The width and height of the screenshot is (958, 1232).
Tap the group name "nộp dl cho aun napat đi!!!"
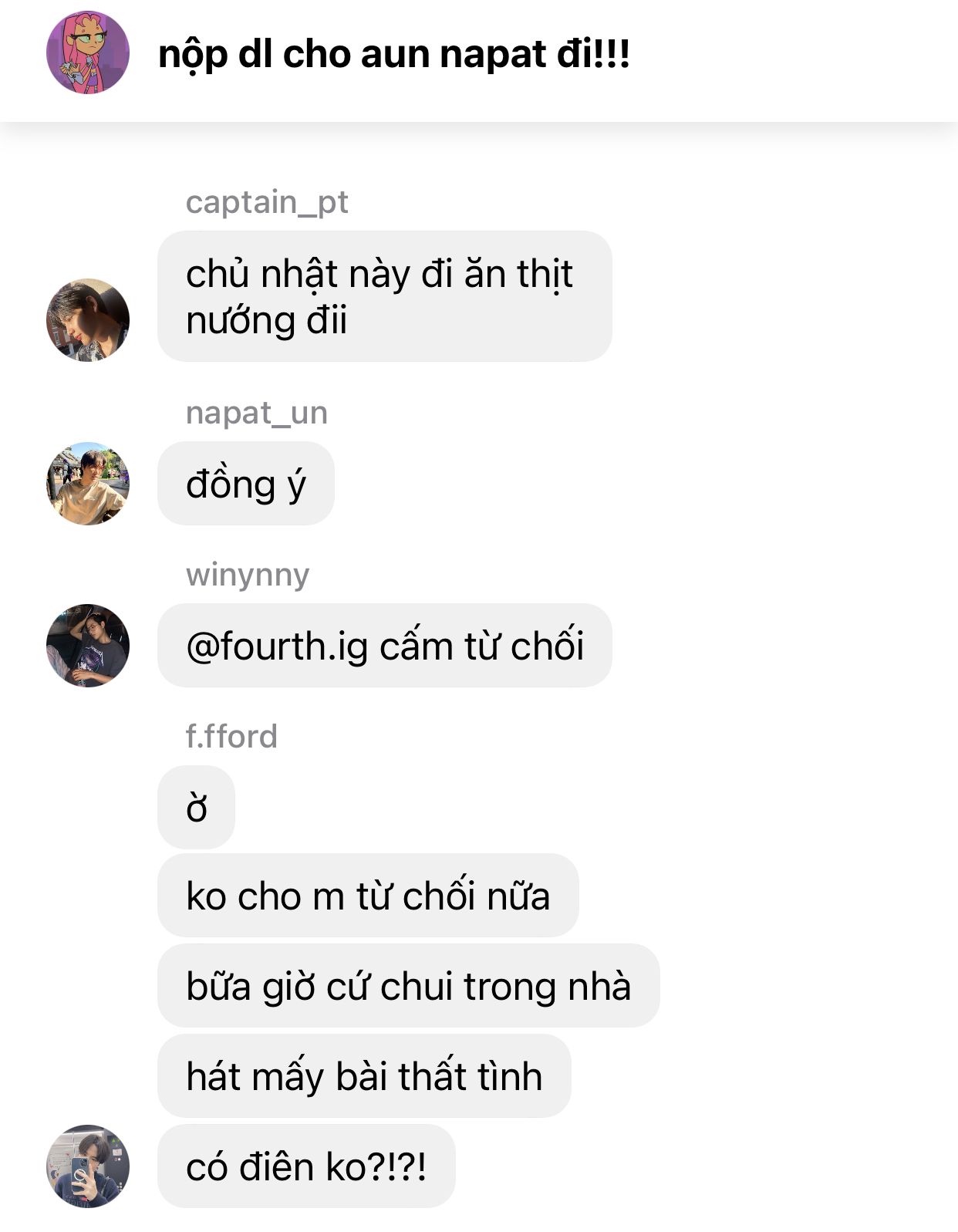pyautogui.click(x=394, y=54)
